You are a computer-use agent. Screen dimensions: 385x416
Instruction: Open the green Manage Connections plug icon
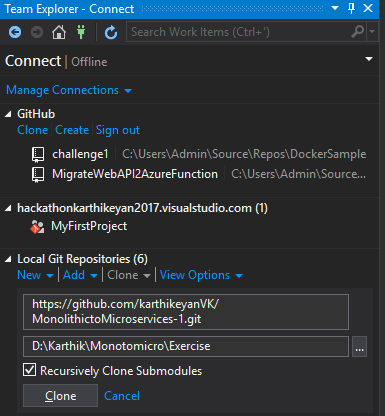pos(81,32)
